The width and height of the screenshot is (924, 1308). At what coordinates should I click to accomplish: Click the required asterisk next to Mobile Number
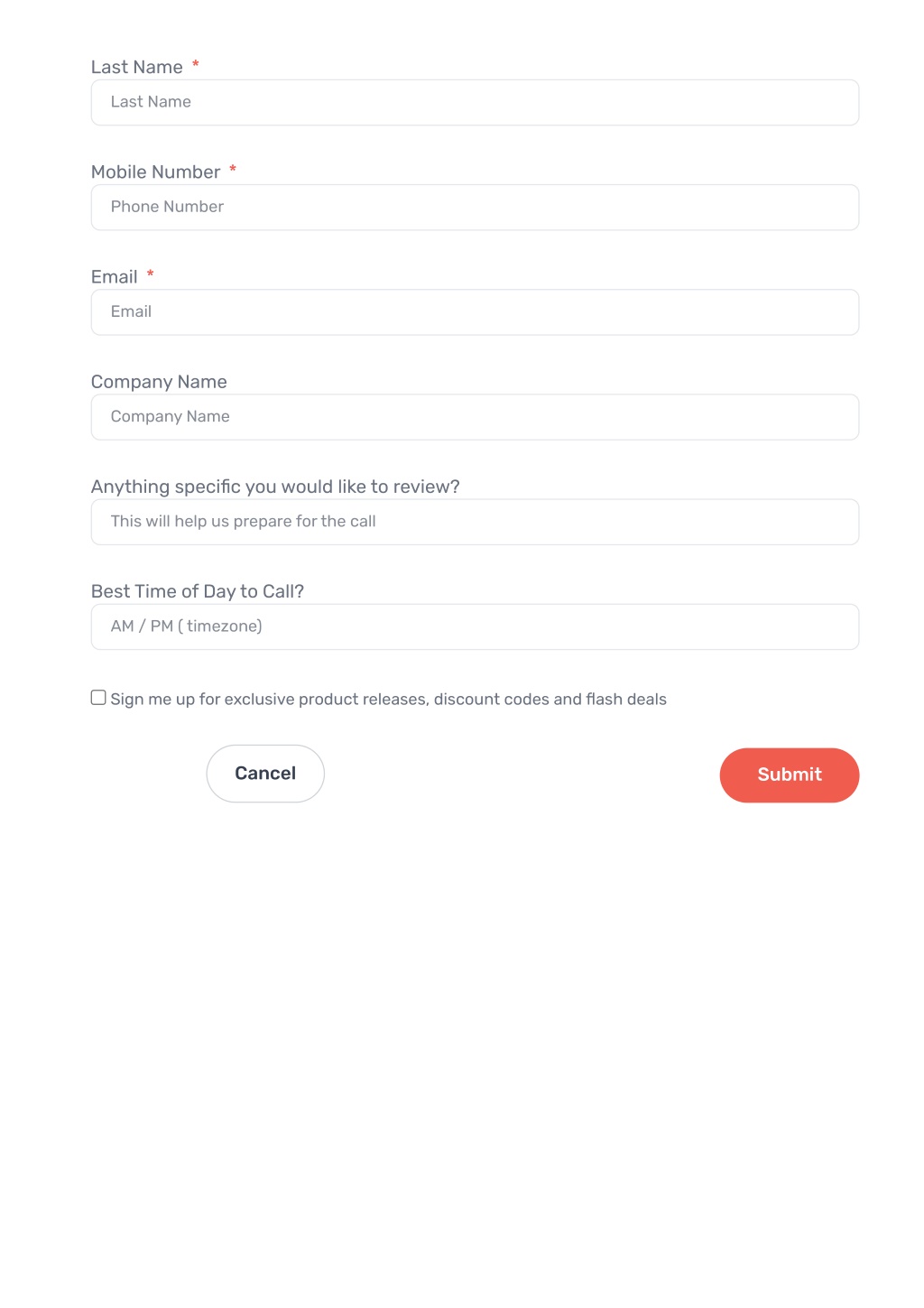click(x=233, y=169)
